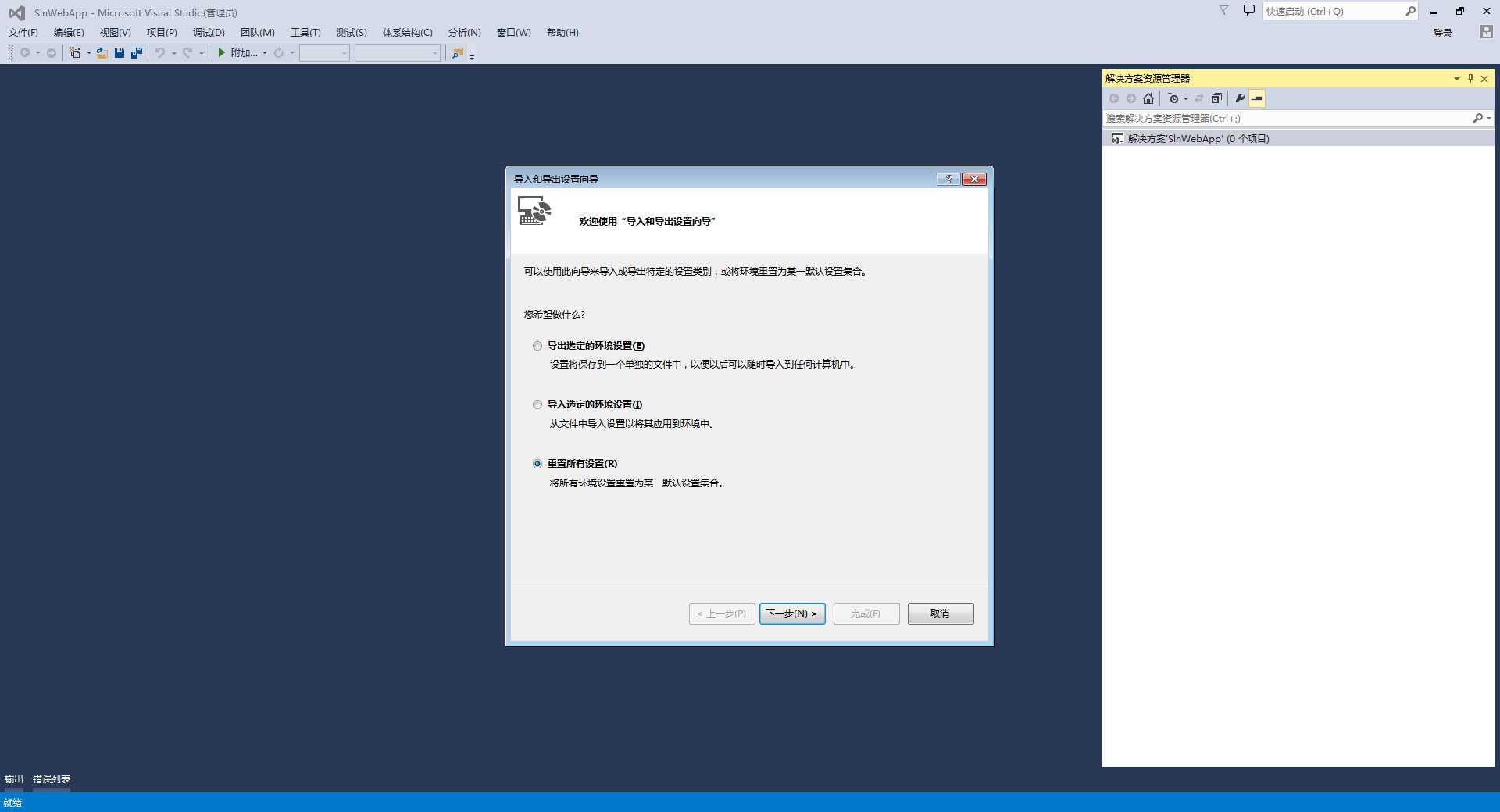The width and height of the screenshot is (1500, 812).
Task: Open the 文件(F) menu
Action: (x=23, y=32)
